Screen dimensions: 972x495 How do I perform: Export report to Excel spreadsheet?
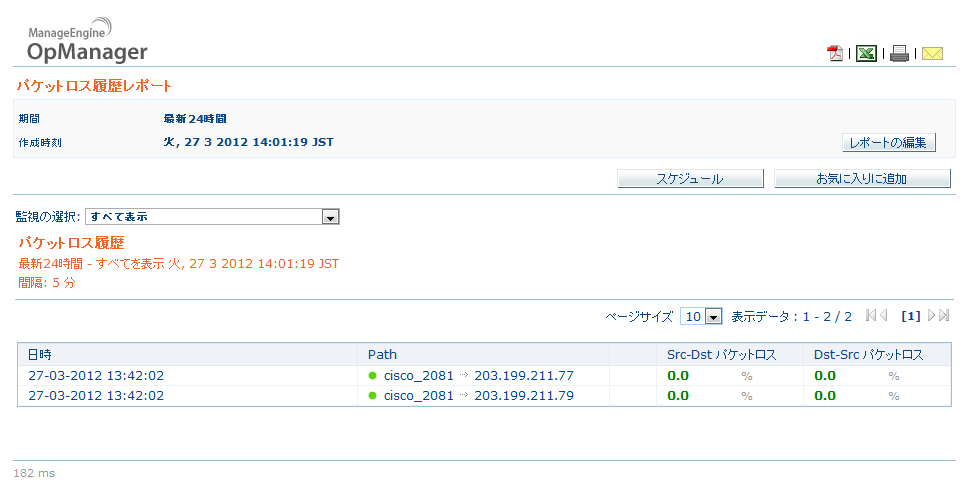(866, 54)
